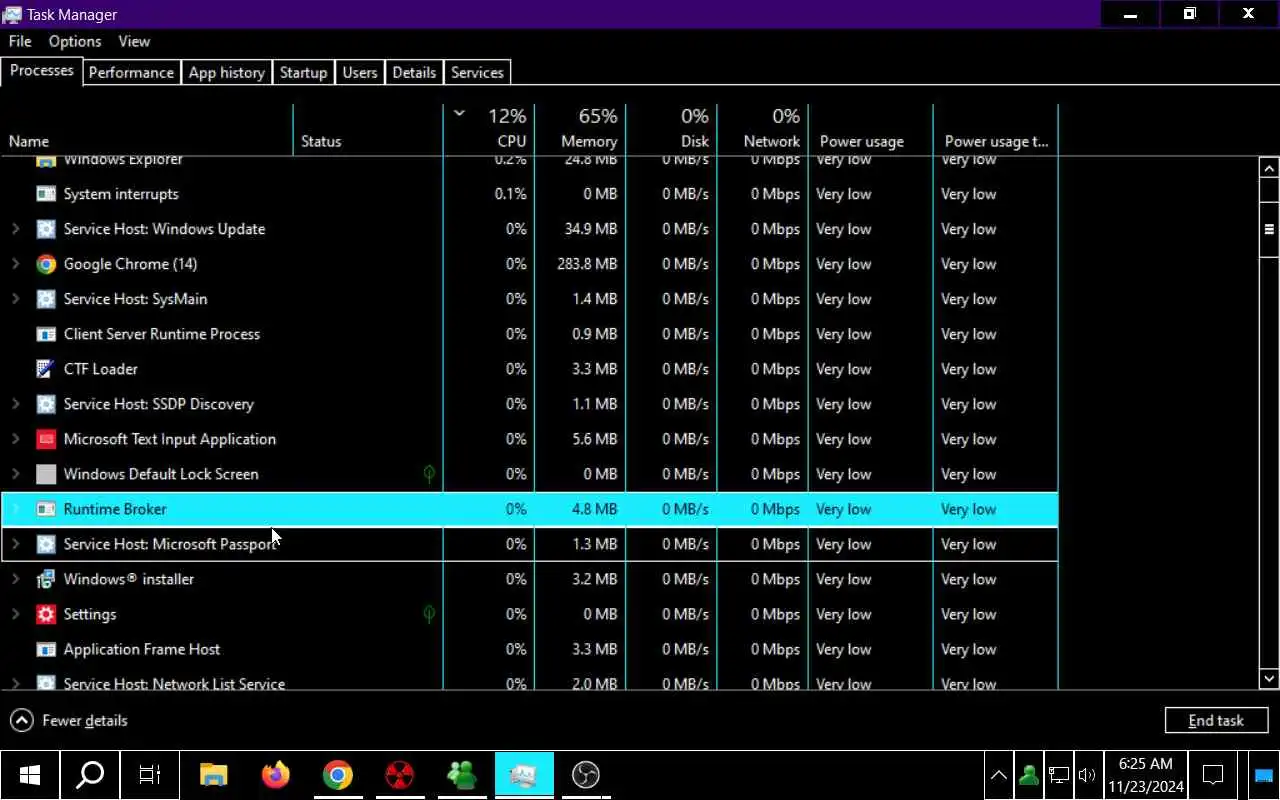Click the vertical scrollbar thumb
Viewport: 1280px width, 800px height.
click(x=1269, y=229)
